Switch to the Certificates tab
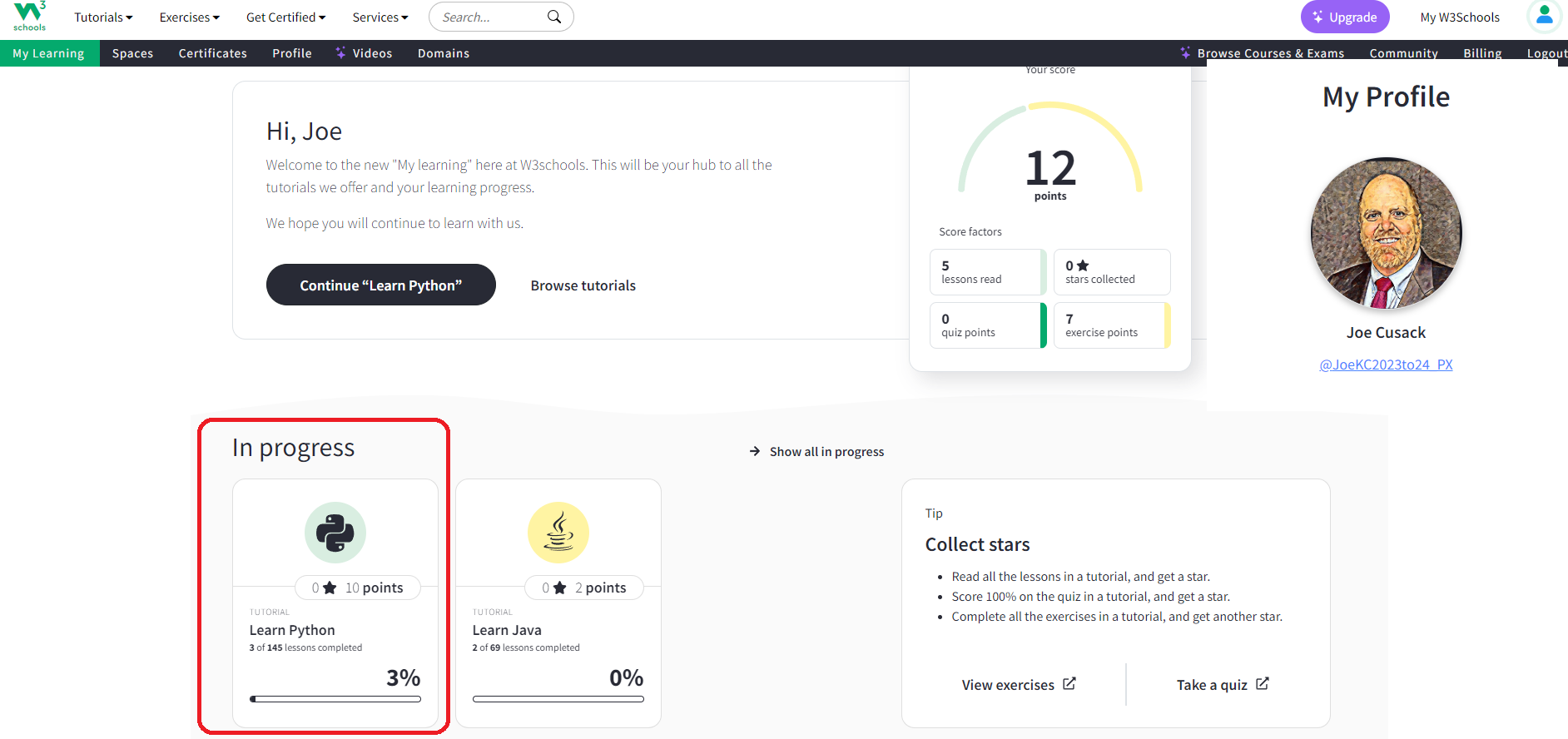Viewport: 1568px width, 739px height. pyautogui.click(x=212, y=53)
